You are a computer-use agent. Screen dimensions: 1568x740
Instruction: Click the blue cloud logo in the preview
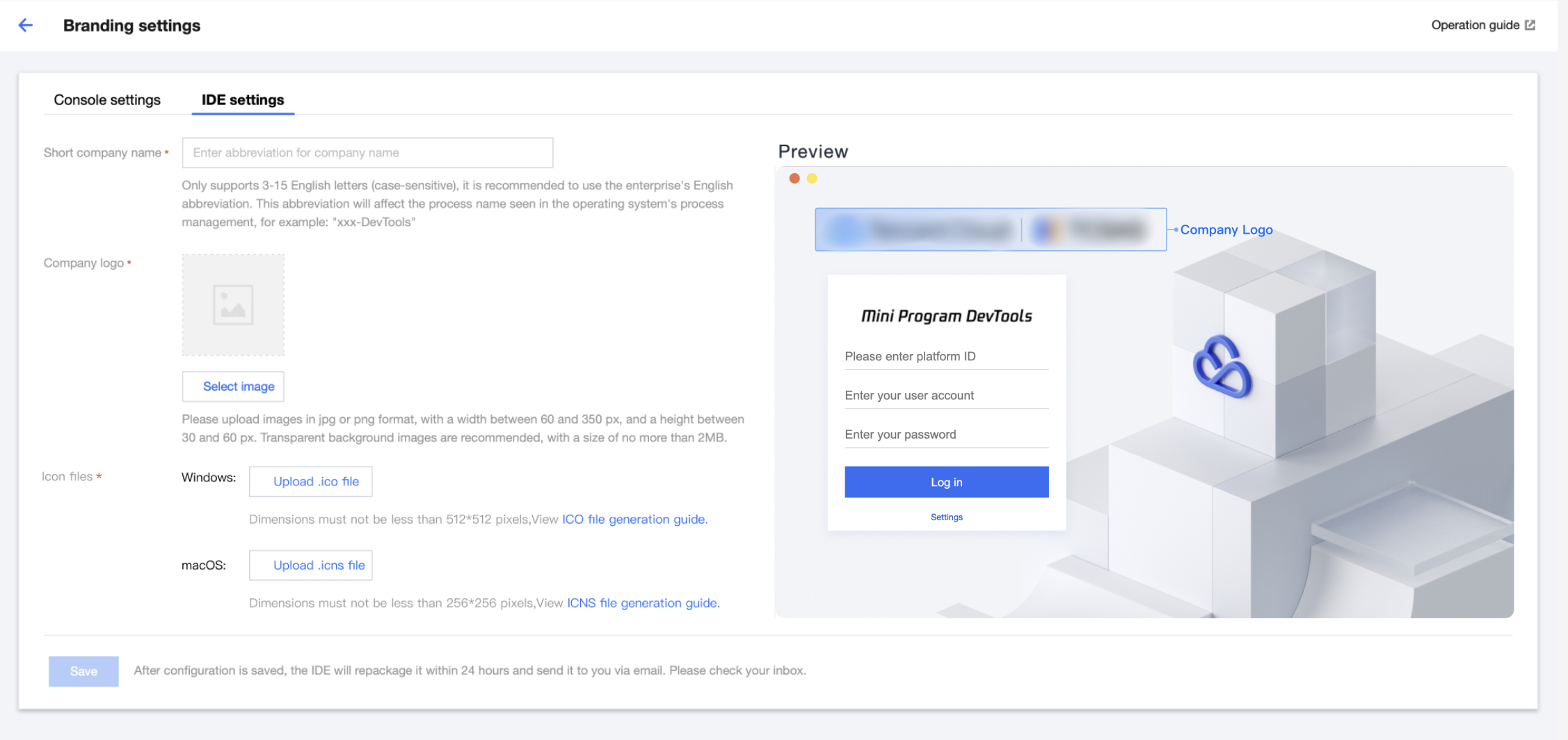pyautogui.click(x=1222, y=367)
